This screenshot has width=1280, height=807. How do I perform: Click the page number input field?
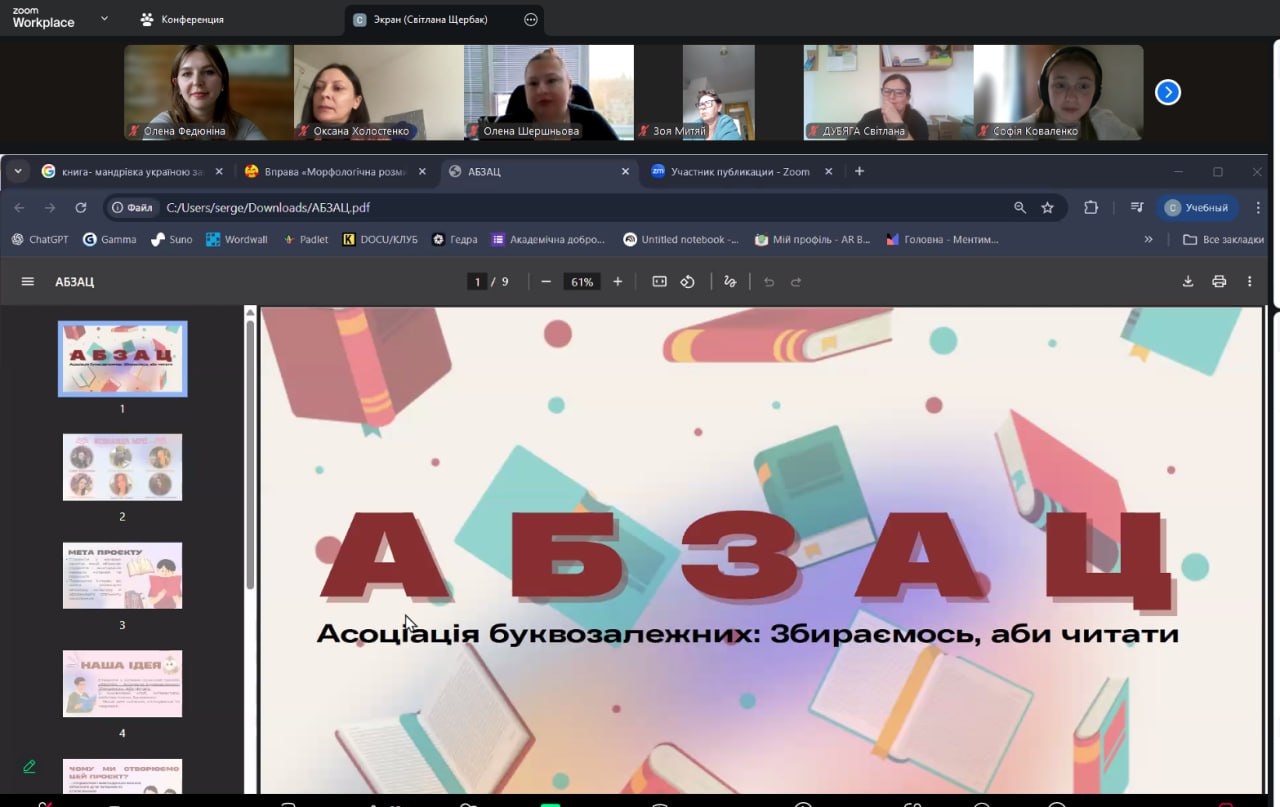[x=478, y=282]
